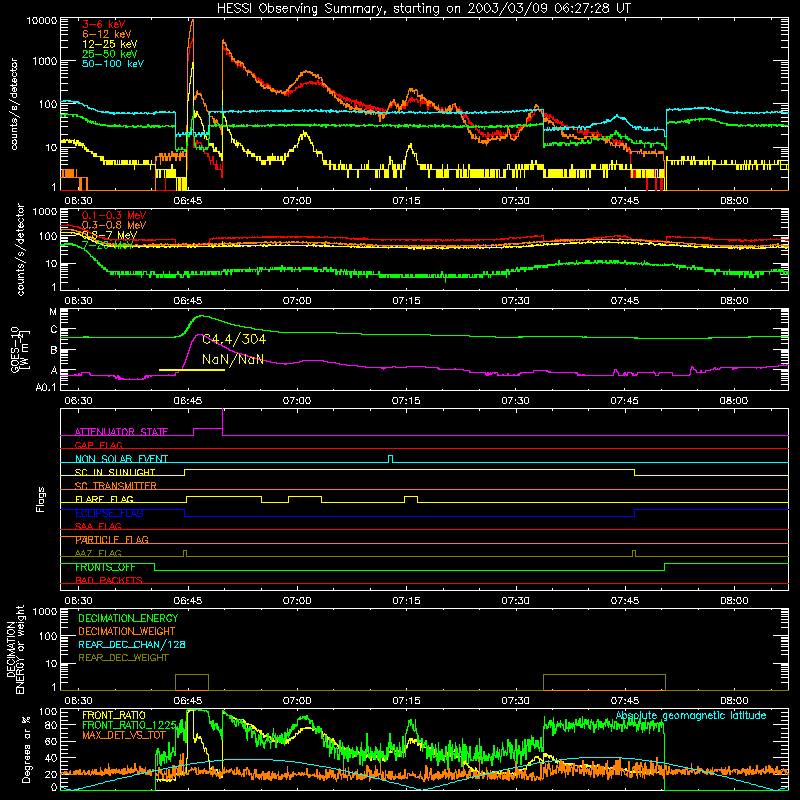Click the HESSI Observing Summary title text
The width and height of the screenshot is (800, 800).
tap(423, 8)
